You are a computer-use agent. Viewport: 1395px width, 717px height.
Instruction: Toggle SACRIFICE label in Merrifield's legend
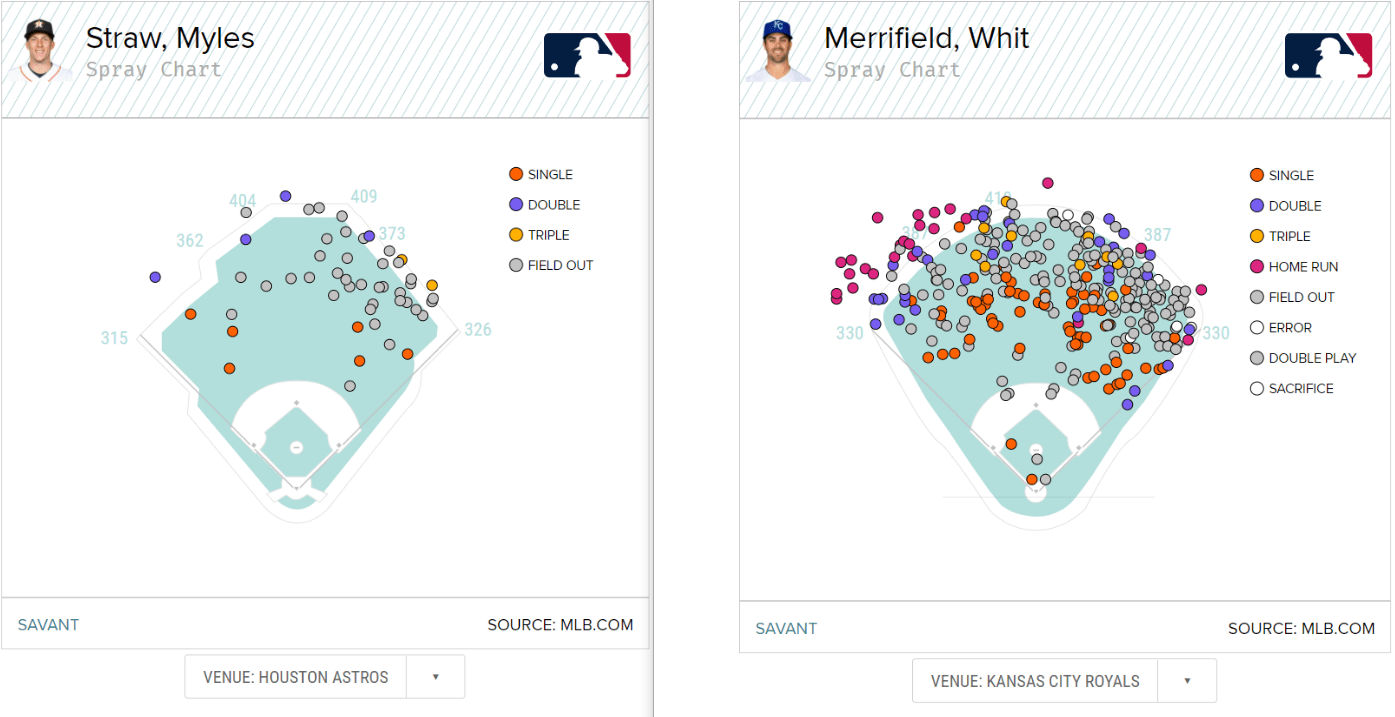tap(1301, 389)
